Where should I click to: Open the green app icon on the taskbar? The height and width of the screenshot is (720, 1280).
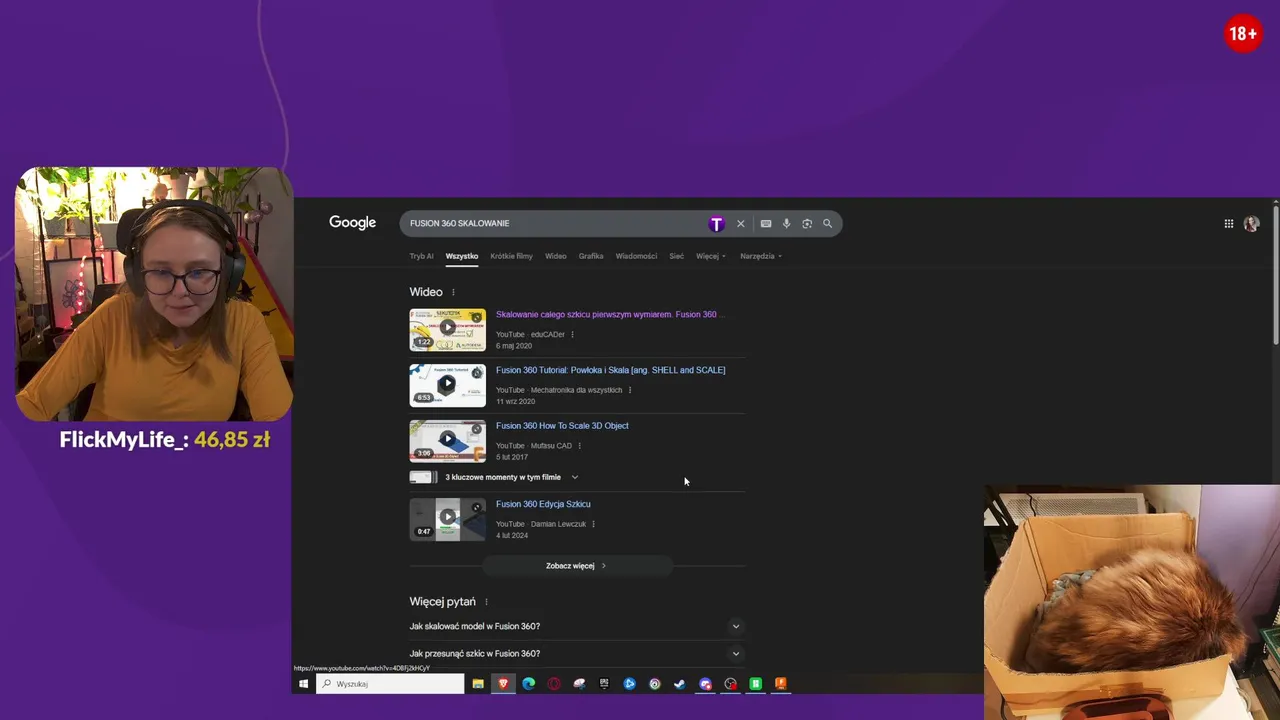(756, 684)
